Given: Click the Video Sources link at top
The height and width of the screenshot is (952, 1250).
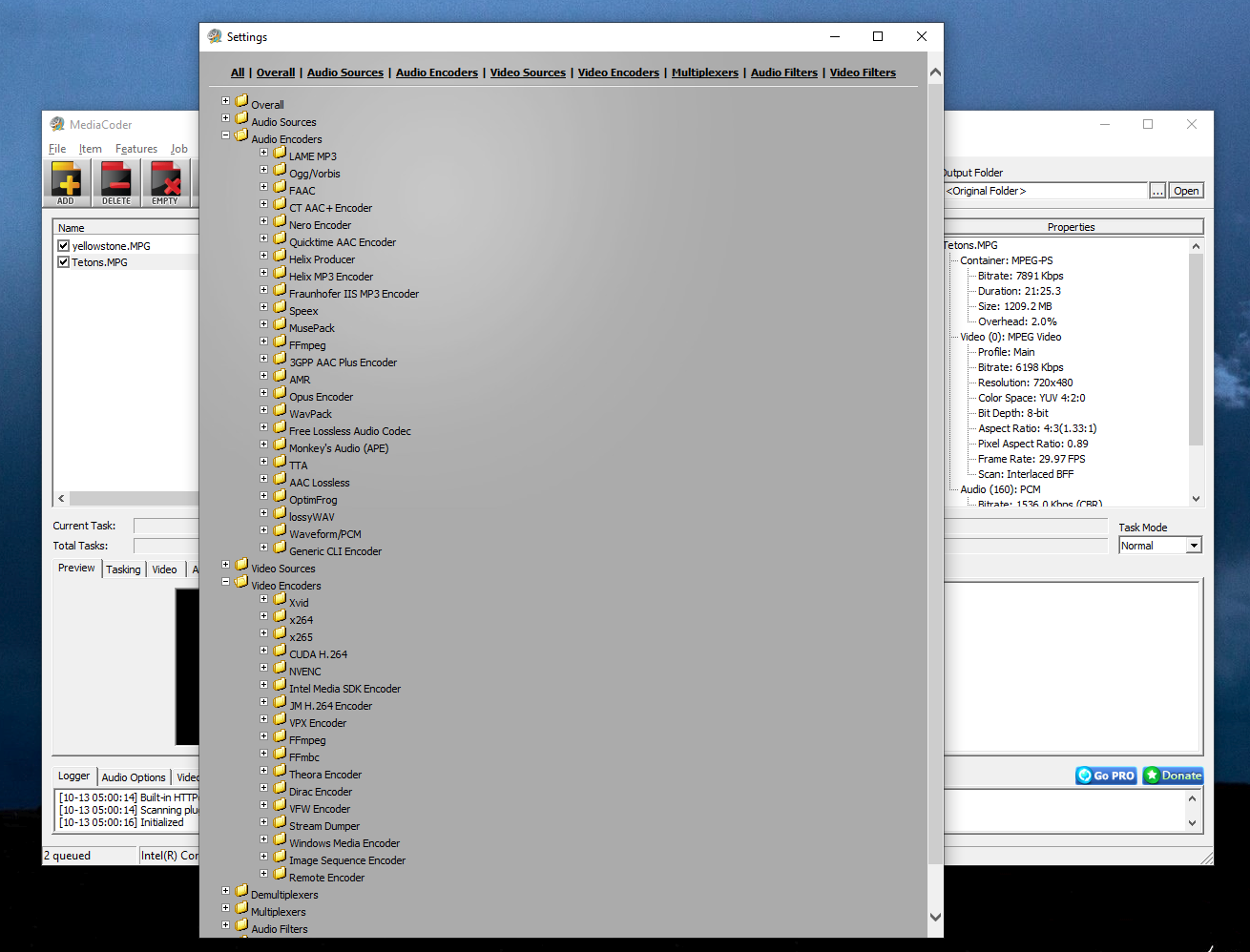Looking at the screenshot, I should pos(528,72).
